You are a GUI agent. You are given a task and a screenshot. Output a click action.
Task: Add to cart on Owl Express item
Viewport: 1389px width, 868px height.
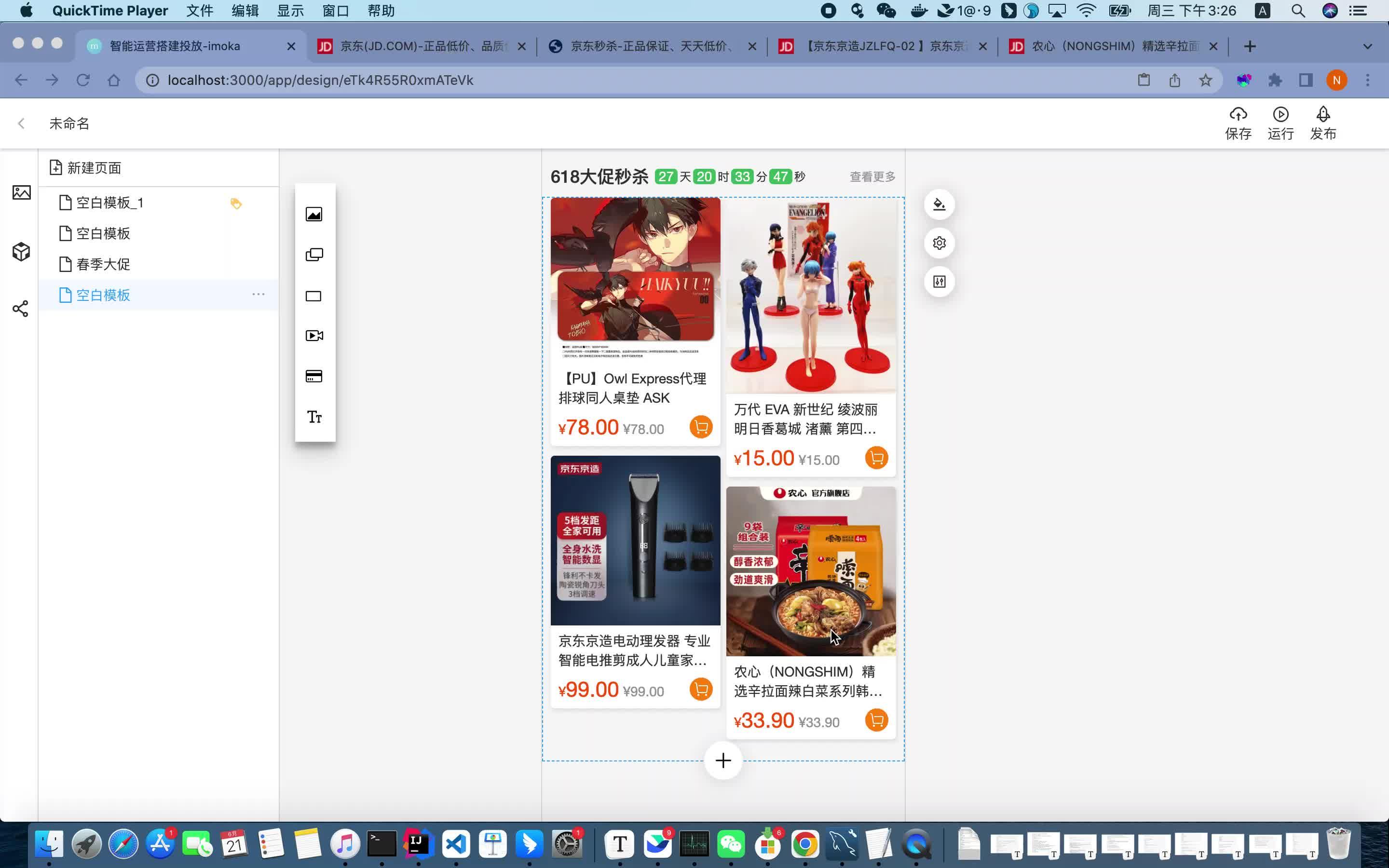(701, 427)
